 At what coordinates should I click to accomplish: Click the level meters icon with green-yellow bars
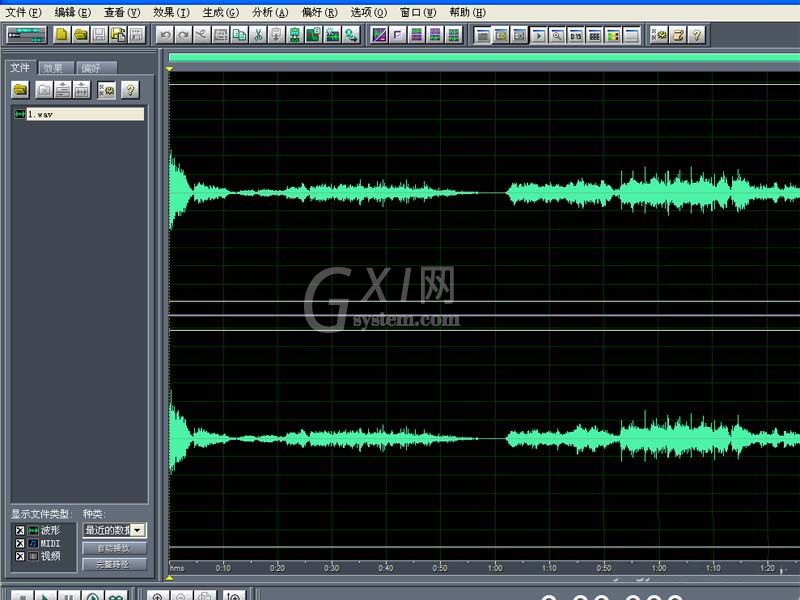(x=613, y=35)
